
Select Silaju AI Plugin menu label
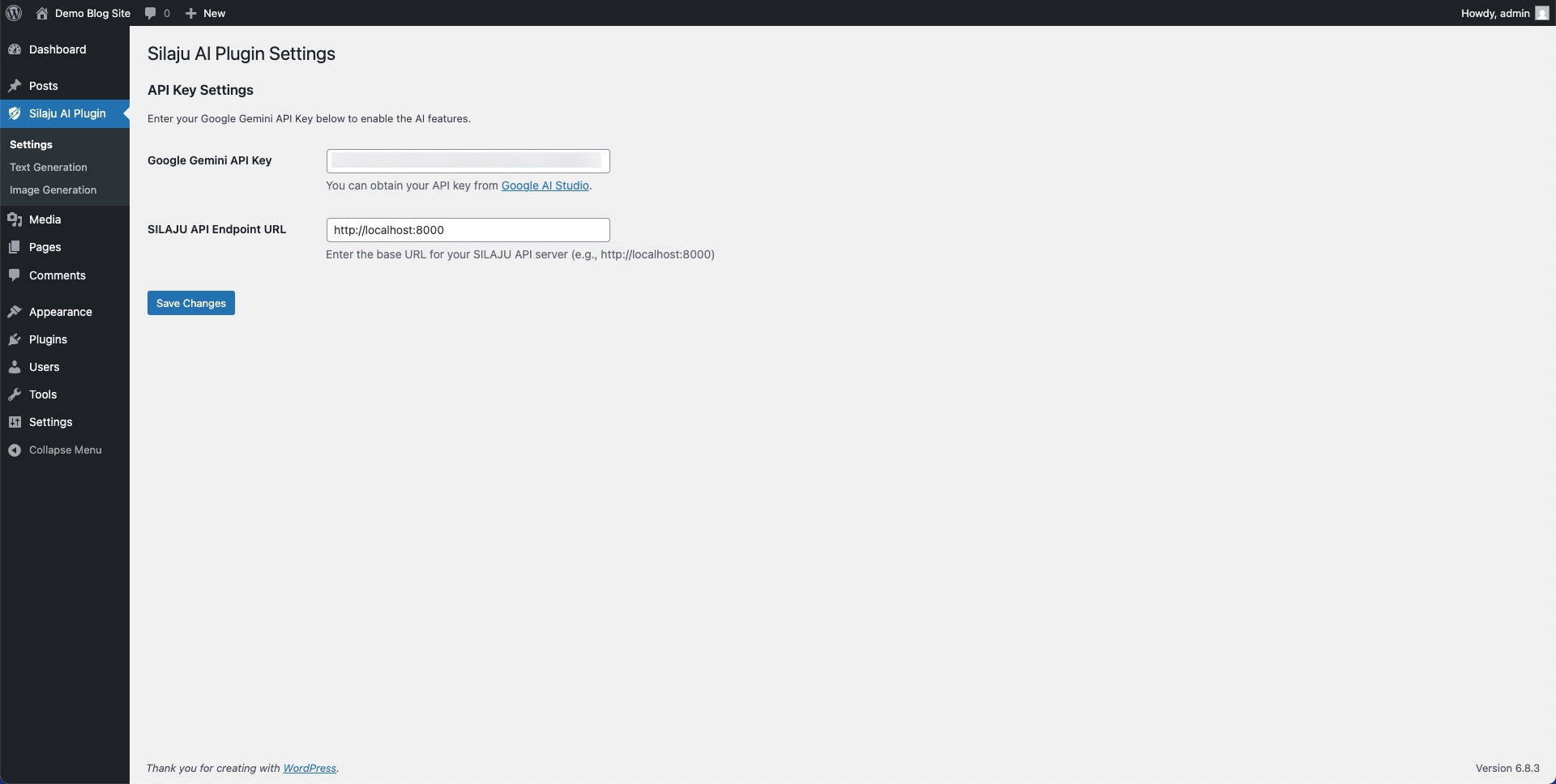(x=67, y=113)
